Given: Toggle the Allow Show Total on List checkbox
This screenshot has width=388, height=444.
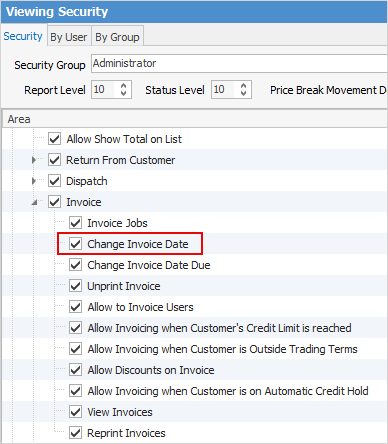Looking at the screenshot, I should [54, 139].
